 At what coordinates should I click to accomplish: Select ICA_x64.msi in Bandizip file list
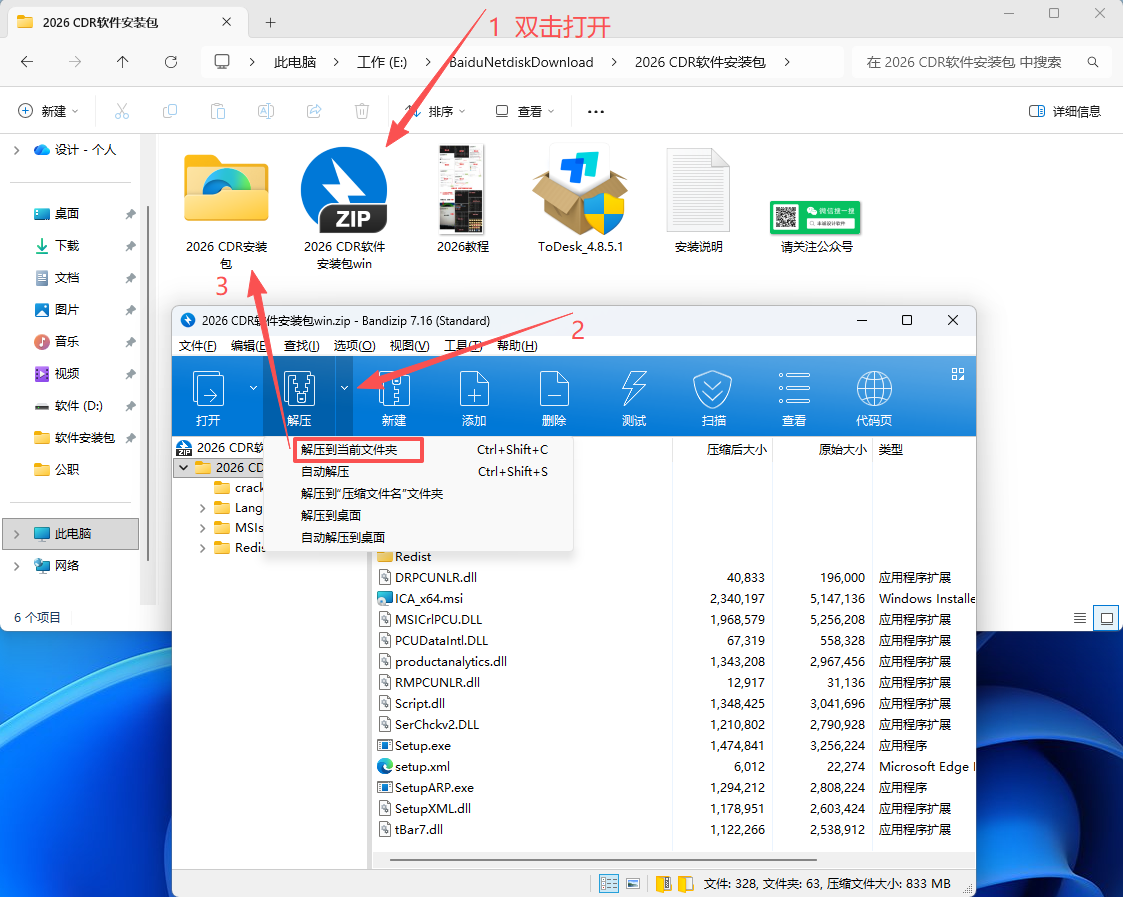[x=428, y=598]
